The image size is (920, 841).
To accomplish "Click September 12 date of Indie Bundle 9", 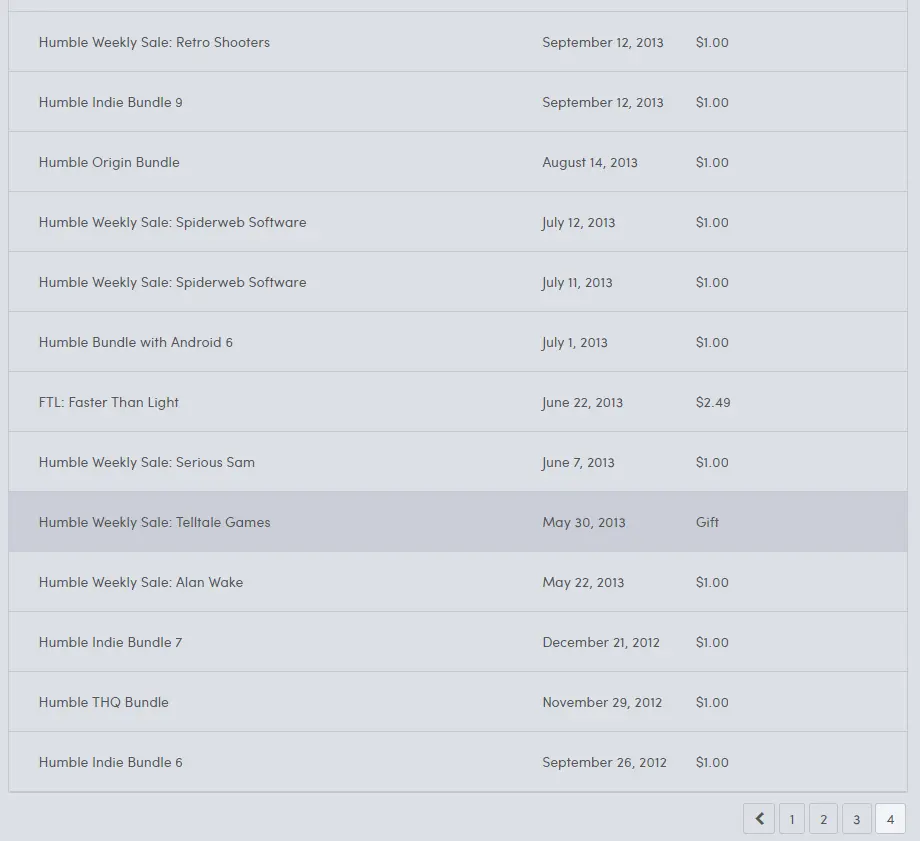I will [x=603, y=103].
